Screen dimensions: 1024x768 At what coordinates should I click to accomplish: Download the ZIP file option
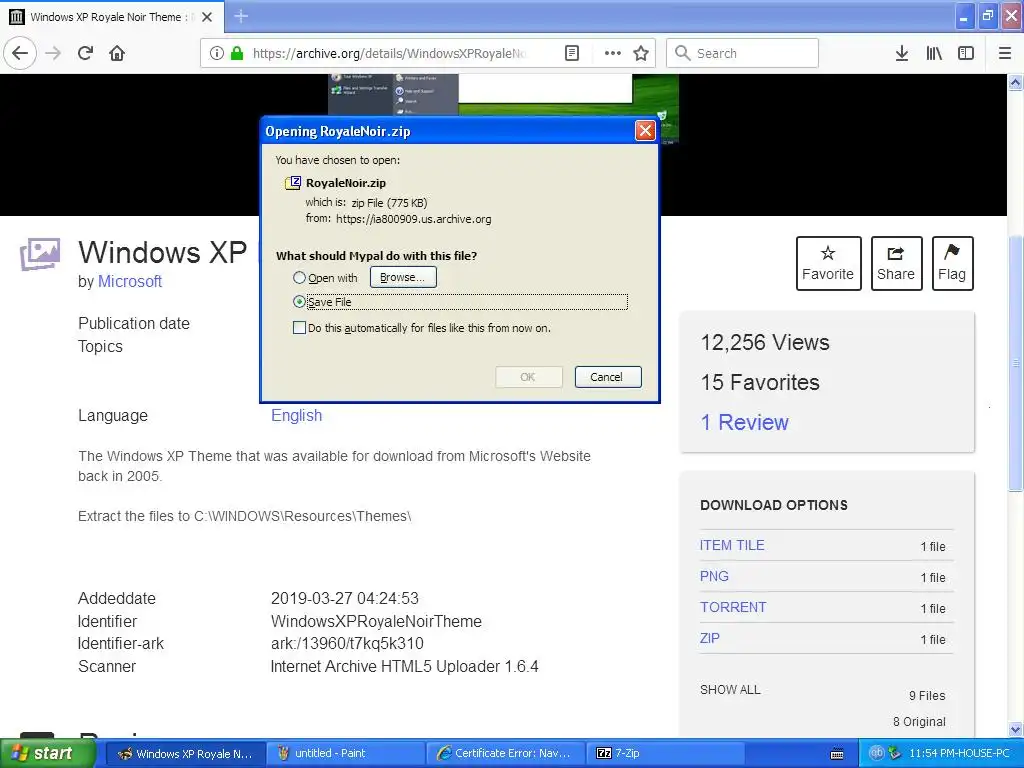[x=709, y=638]
